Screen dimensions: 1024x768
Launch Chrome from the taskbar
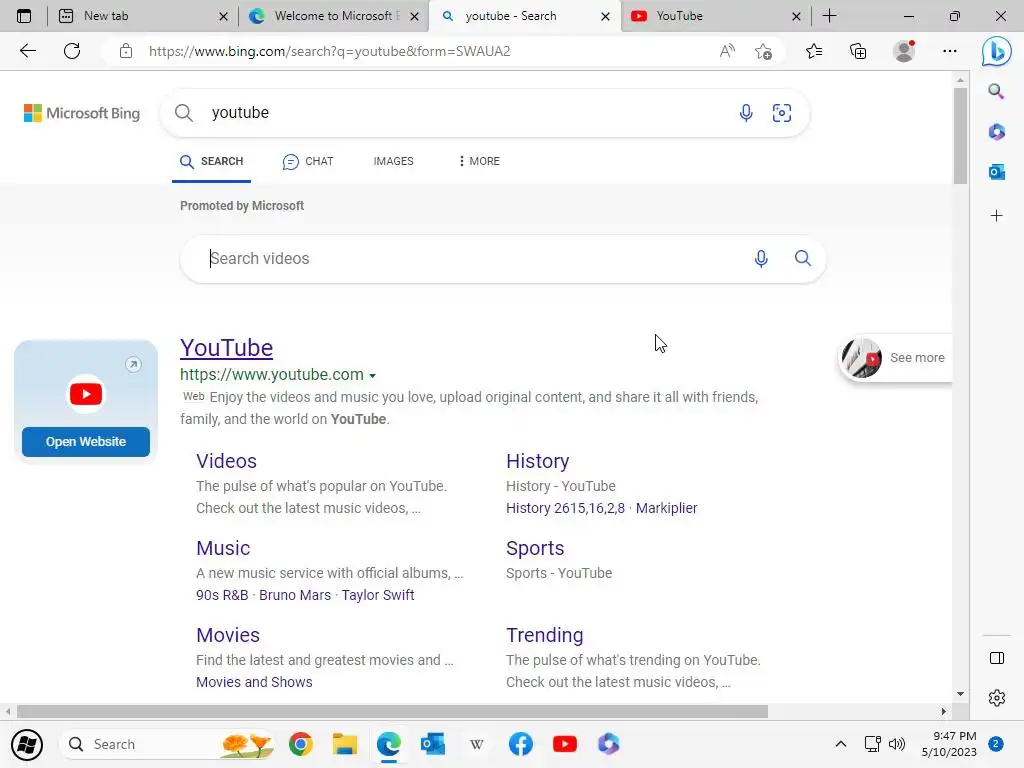(300, 744)
